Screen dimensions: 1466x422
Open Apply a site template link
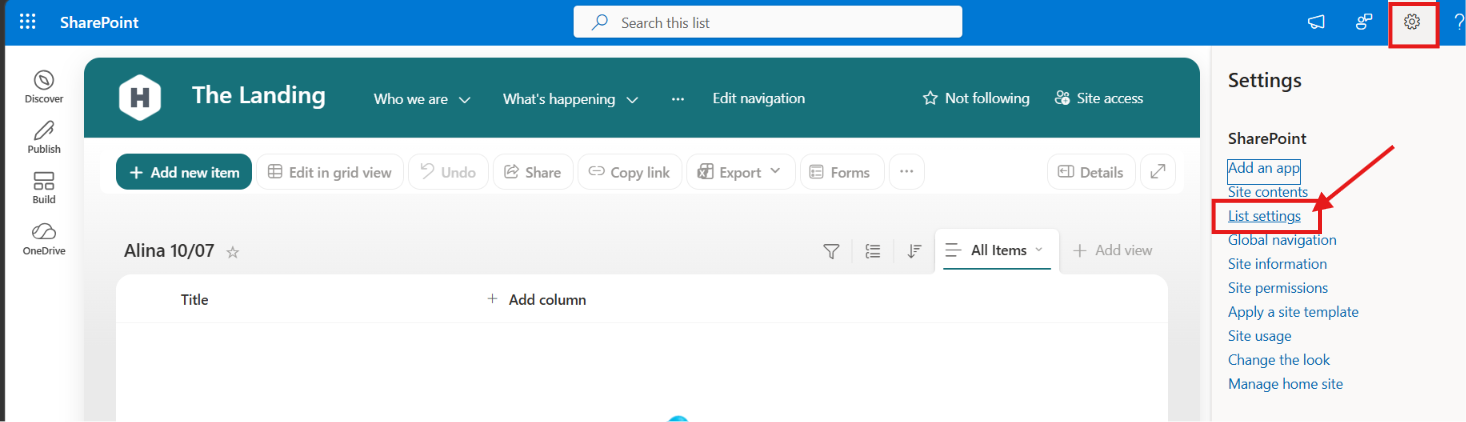1293,312
